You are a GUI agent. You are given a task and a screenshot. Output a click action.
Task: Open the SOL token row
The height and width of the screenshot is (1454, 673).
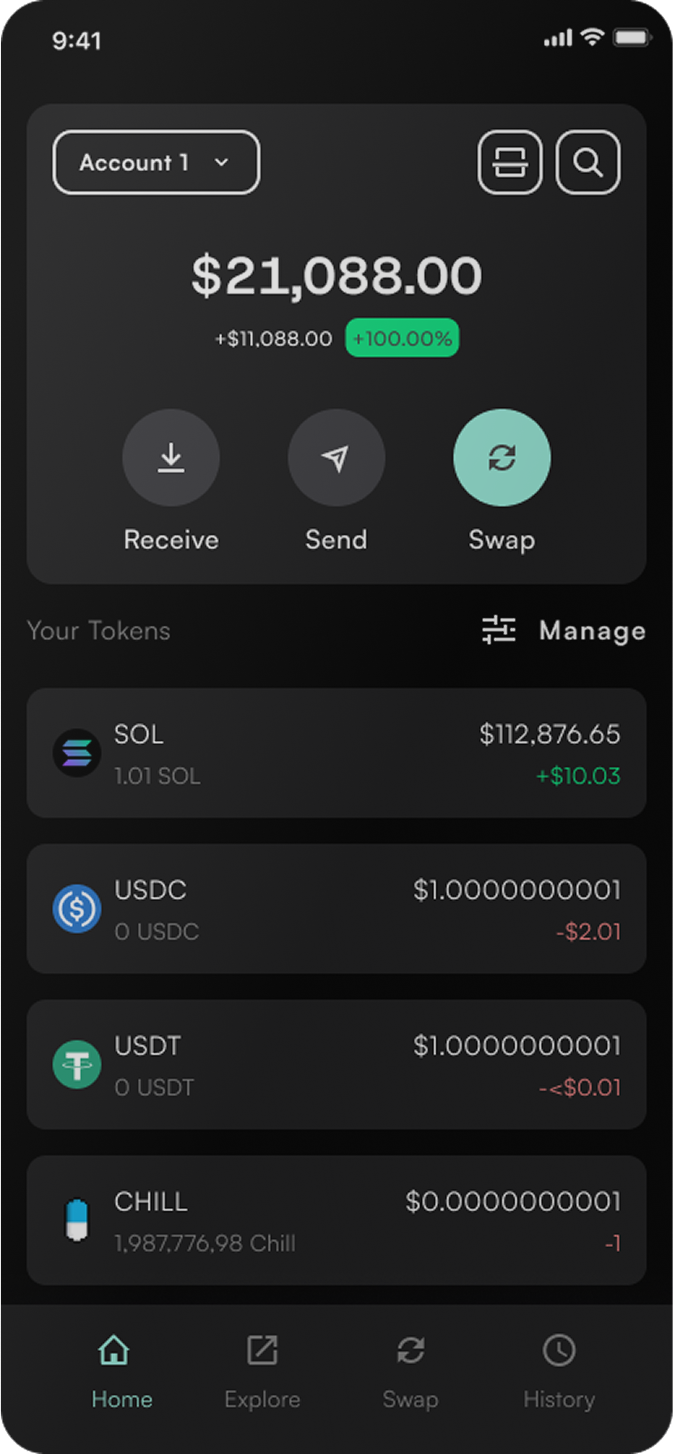pos(336,753)
